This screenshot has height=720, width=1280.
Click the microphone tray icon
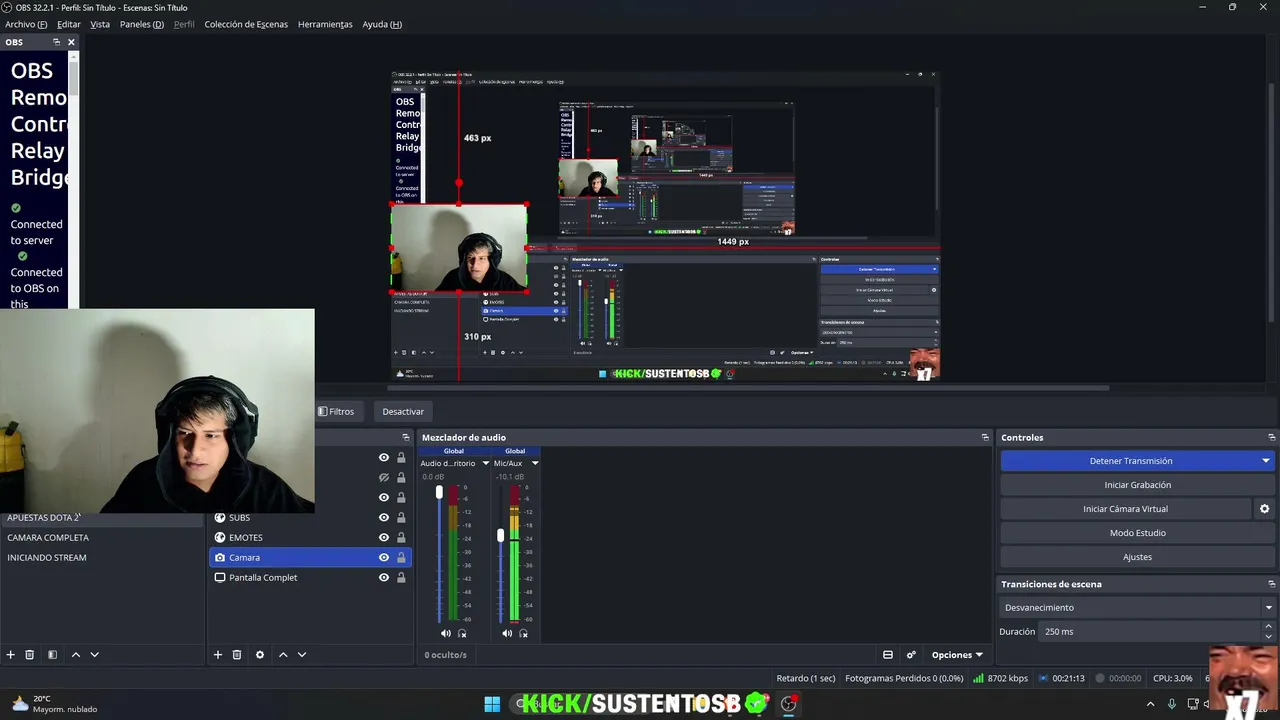[1172, 704]
